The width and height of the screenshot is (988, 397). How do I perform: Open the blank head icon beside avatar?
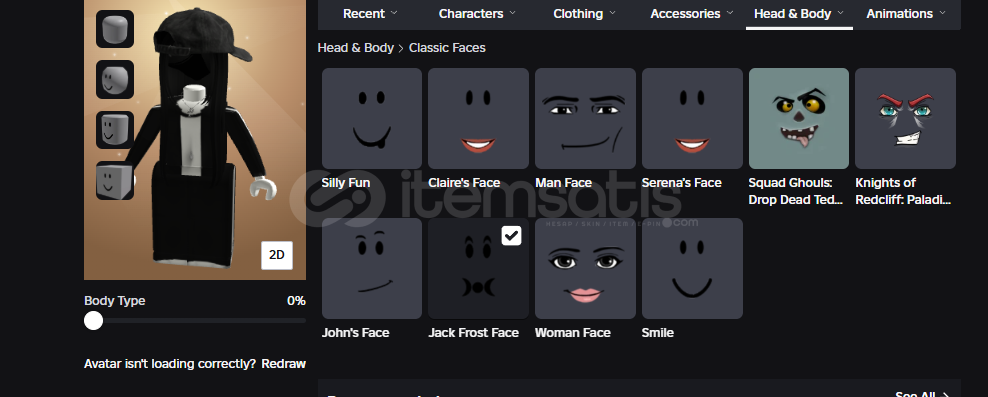pyautogui.click(x=115, y=29)
